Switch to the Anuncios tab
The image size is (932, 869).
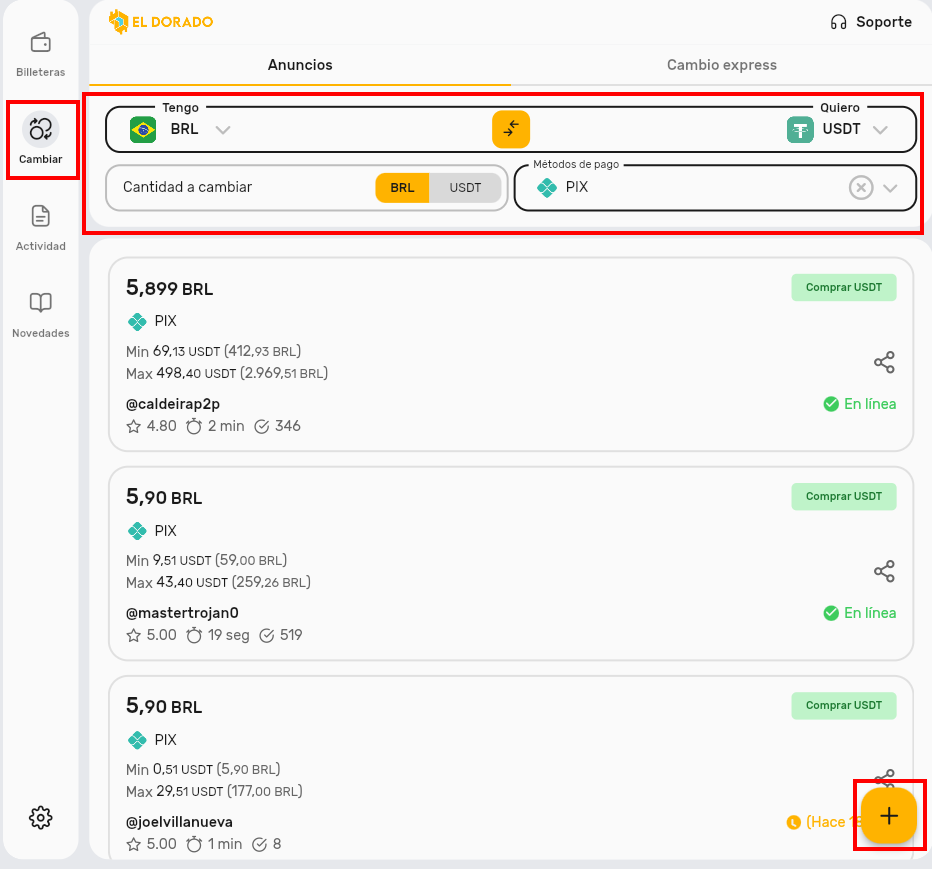(x=300, y=65)
